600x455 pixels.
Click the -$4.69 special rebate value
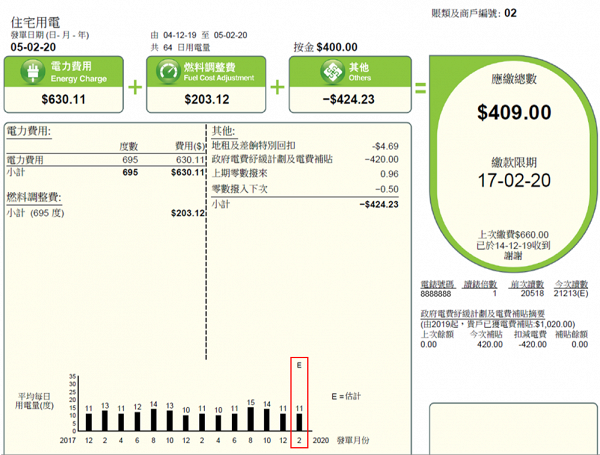tap(385, 146)
